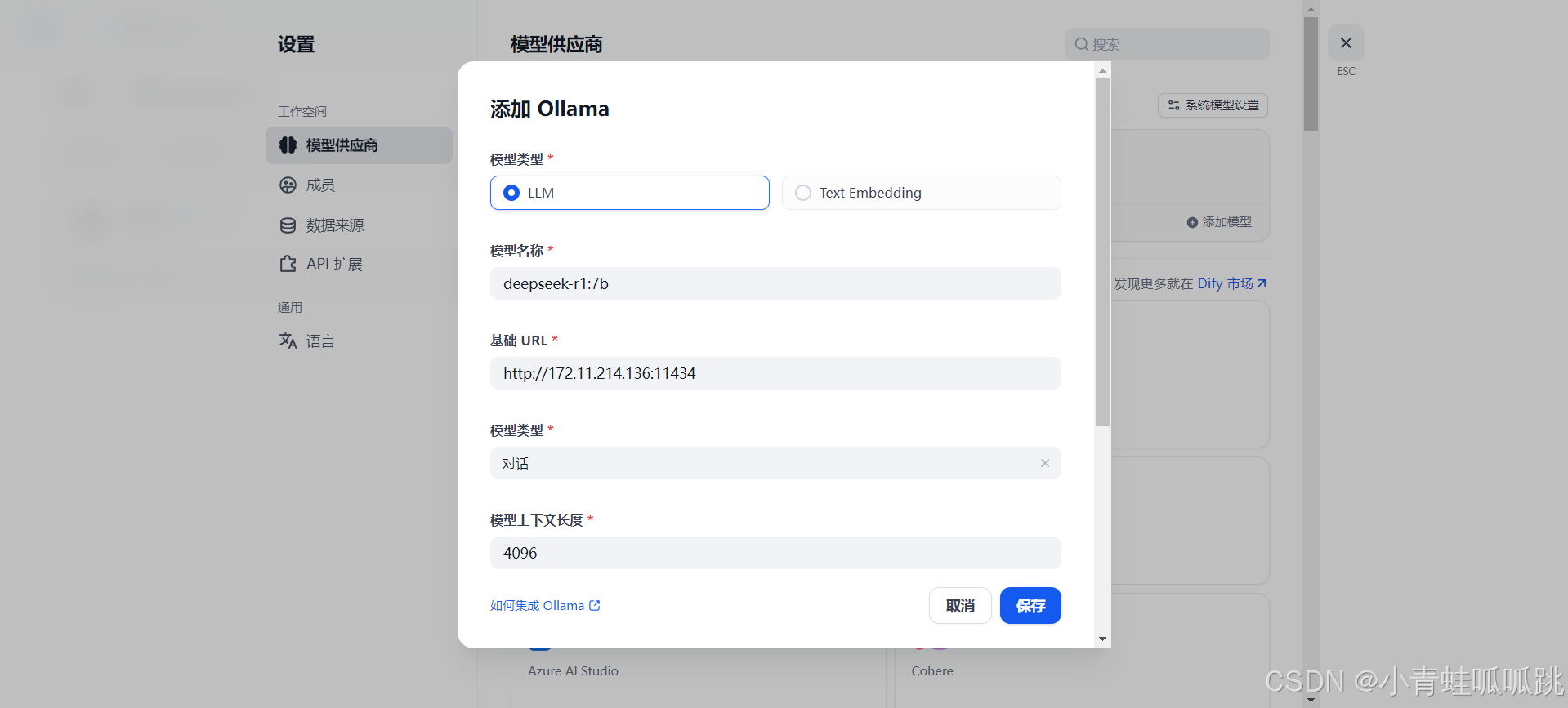Image resolution: width=1568 pixels, height=708 pixels.
Task: Open the Dify 市场 marketplace link
Action: [x=1232, y=283]
